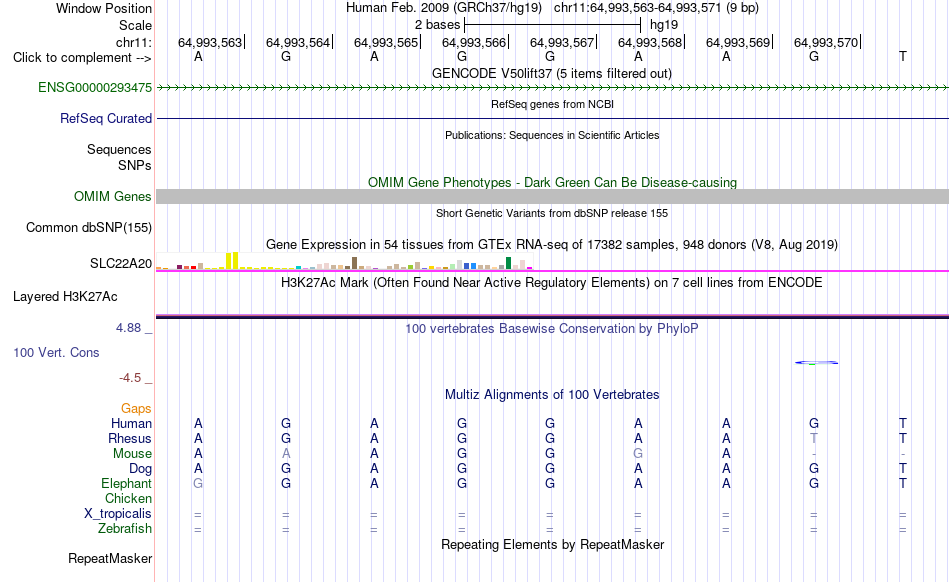This screenshot has height=582, width=950.
Task: Click the gray mismatch 'A' in the Mouse row
Action: [x=286, y=453]
